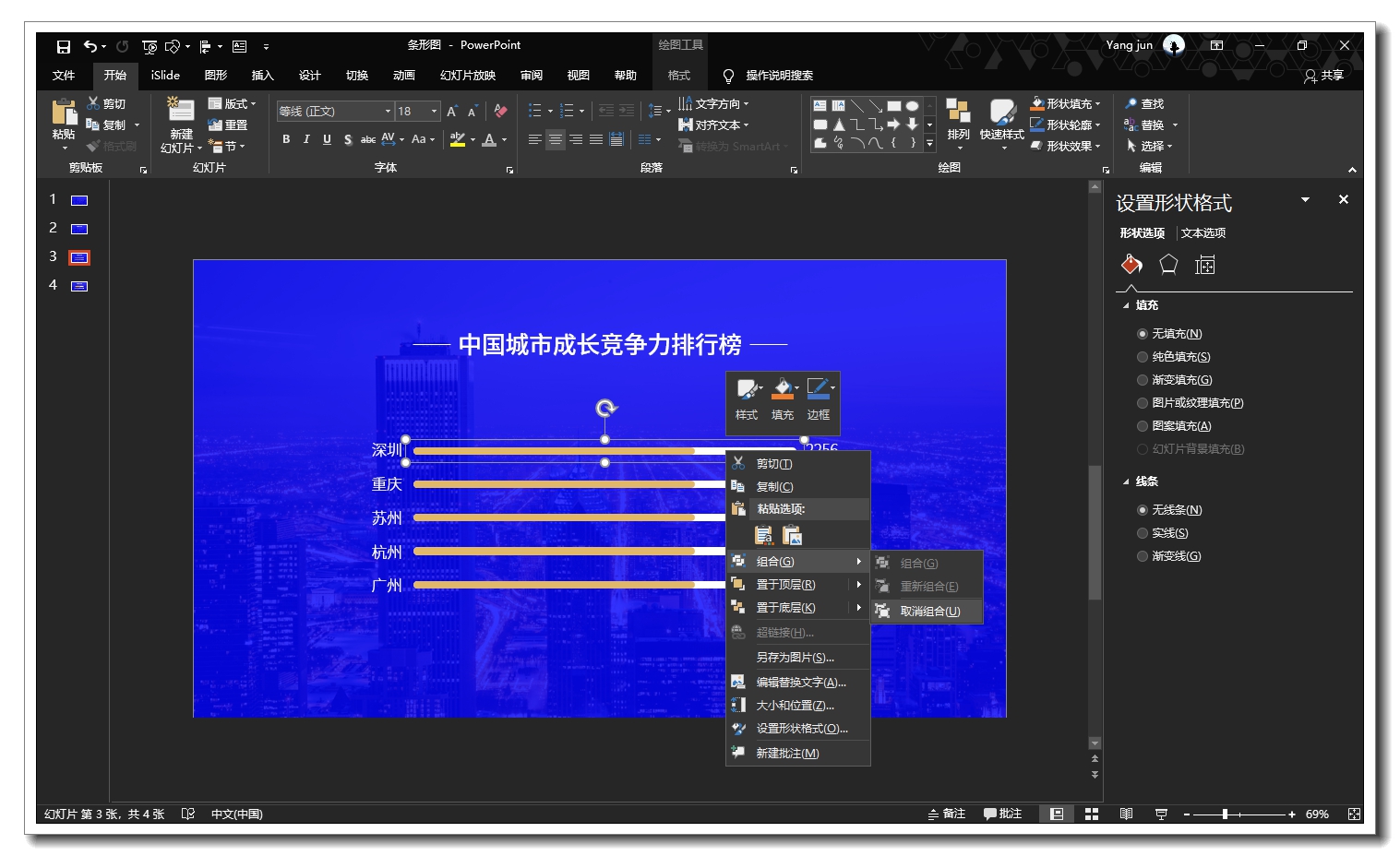
Task: Click Outline icon in mini toolbar
Action: pos(818,389)
